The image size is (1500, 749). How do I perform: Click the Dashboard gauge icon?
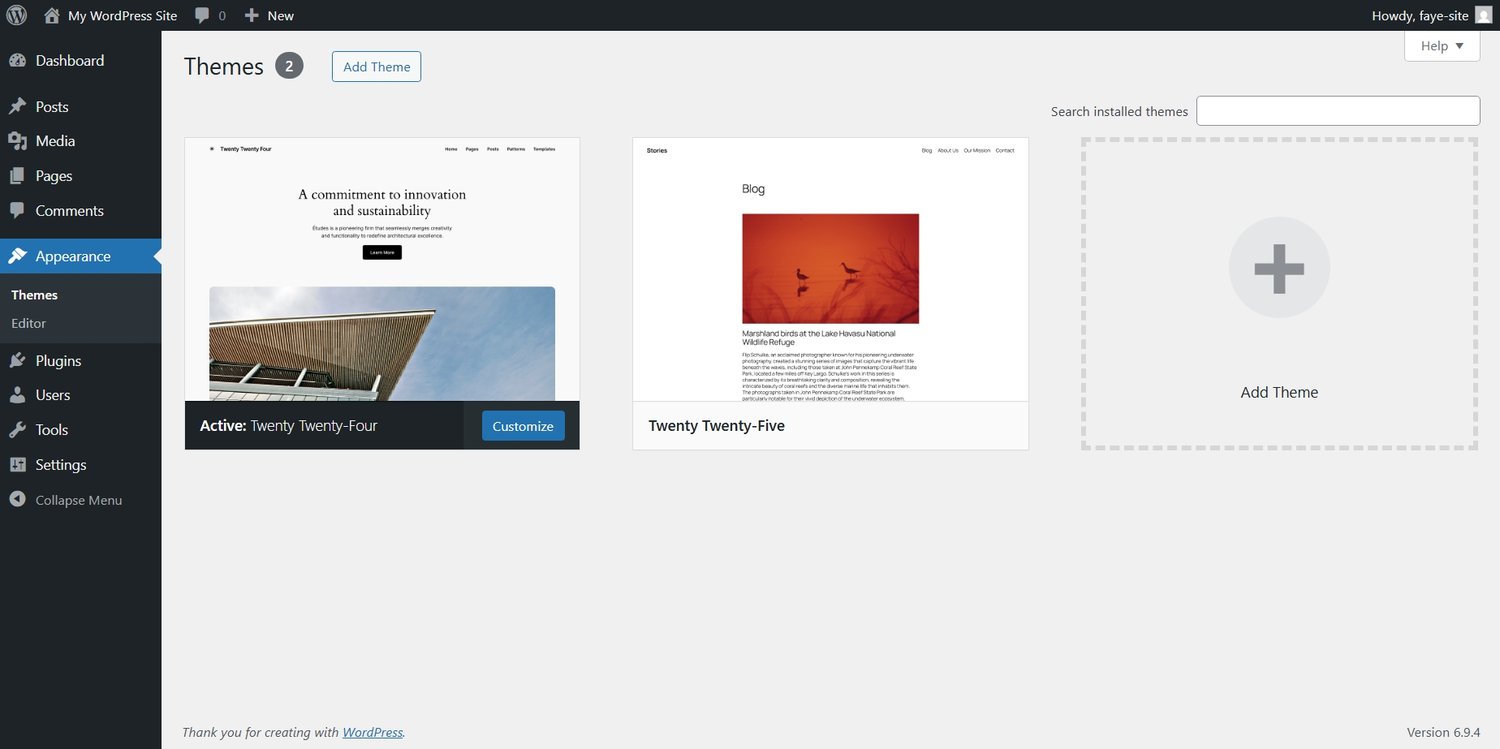tap(17, 61)
